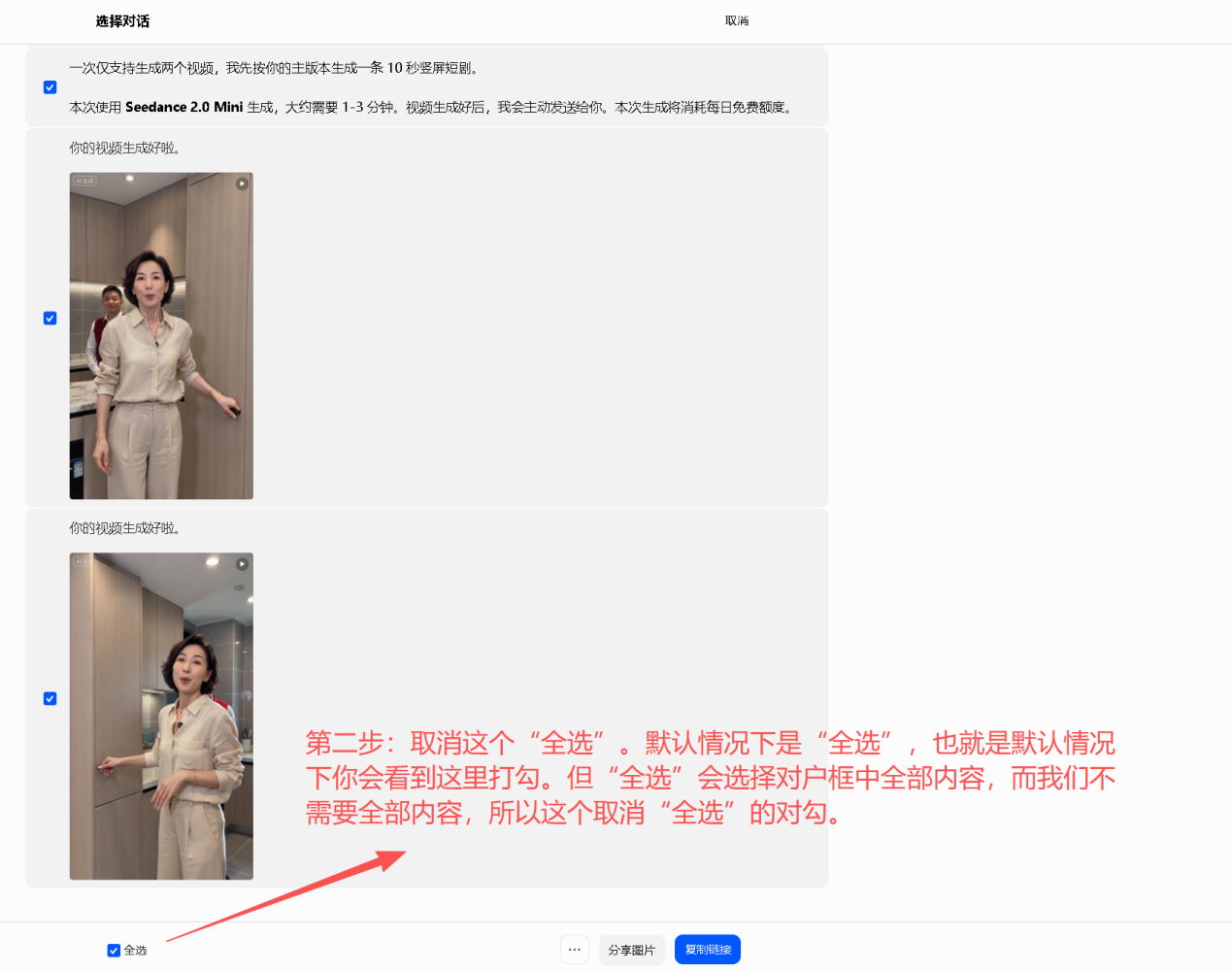Click first 你的视频生成好啦 caption
This screenshot has width=1232, height=973.
coord(124,148)
